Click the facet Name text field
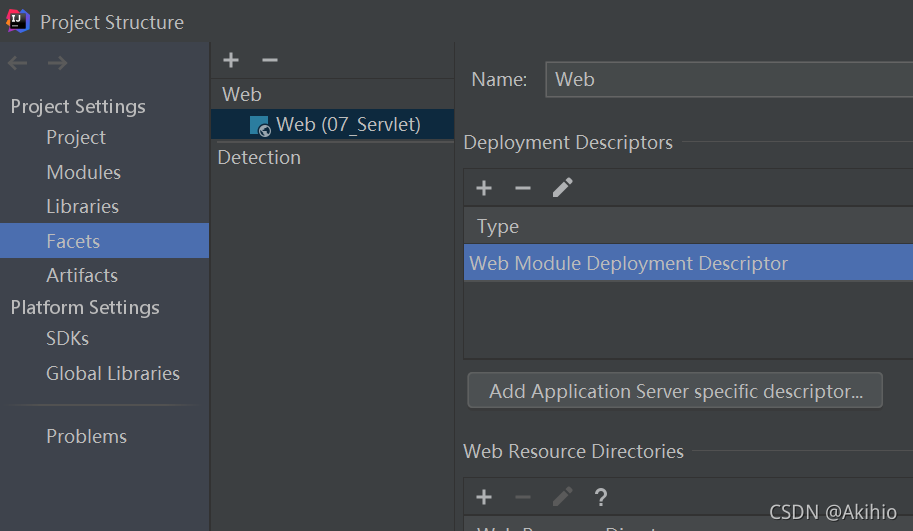The width and height of the screenshot is (913, 531). tap(728, 80)
